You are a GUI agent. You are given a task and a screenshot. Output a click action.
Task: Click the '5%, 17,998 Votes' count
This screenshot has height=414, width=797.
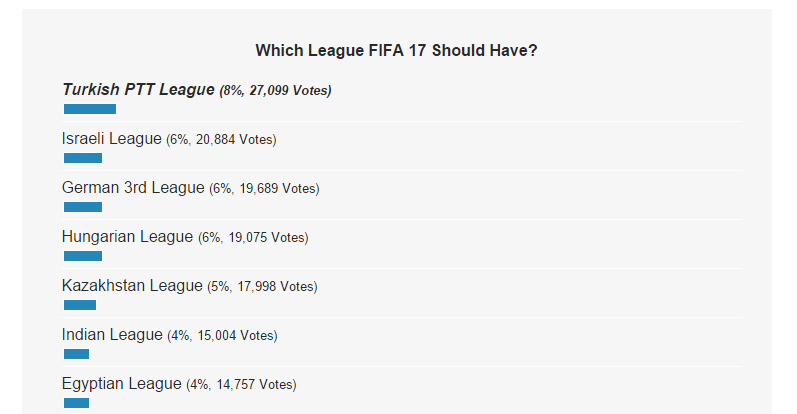click(x=262, y=286)
